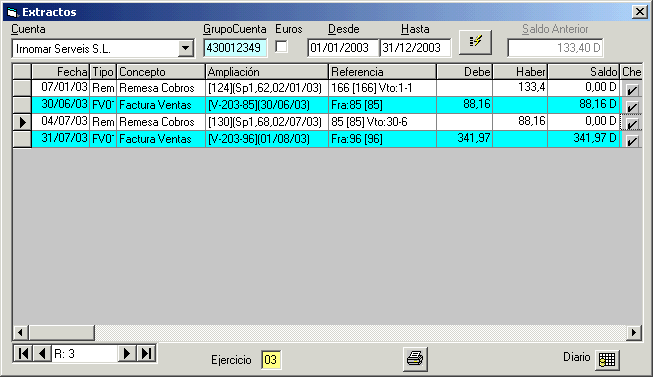Click the printer icon button
The width and height of the screenshot is (653, 377).
[x=415, y=359]
